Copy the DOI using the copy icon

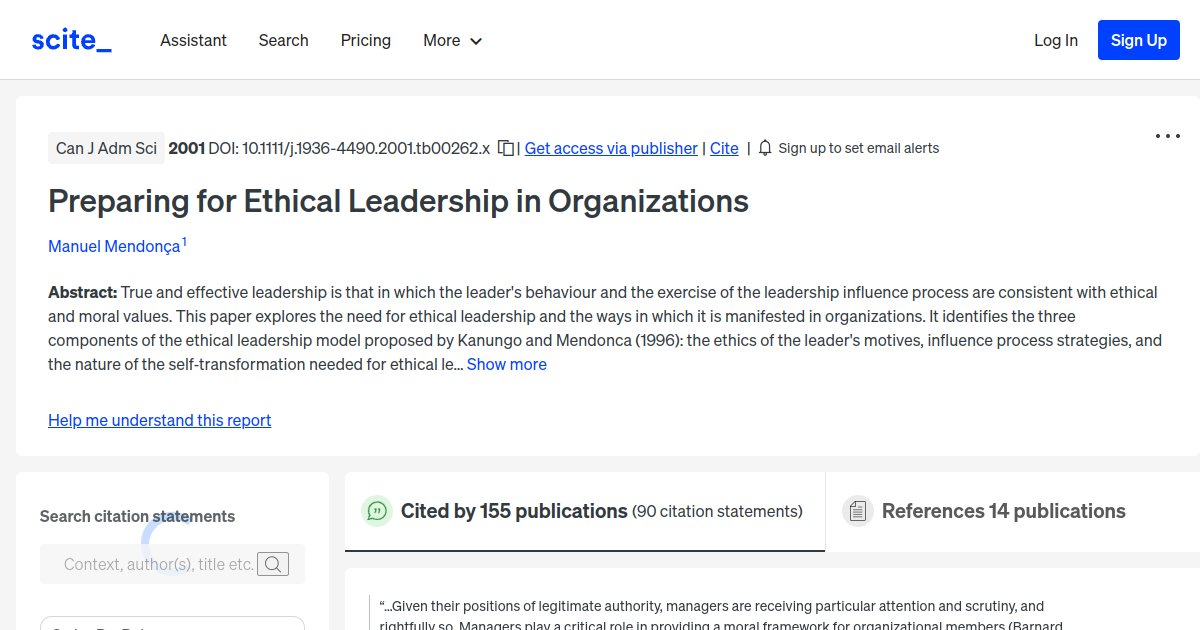coord(505,147)
